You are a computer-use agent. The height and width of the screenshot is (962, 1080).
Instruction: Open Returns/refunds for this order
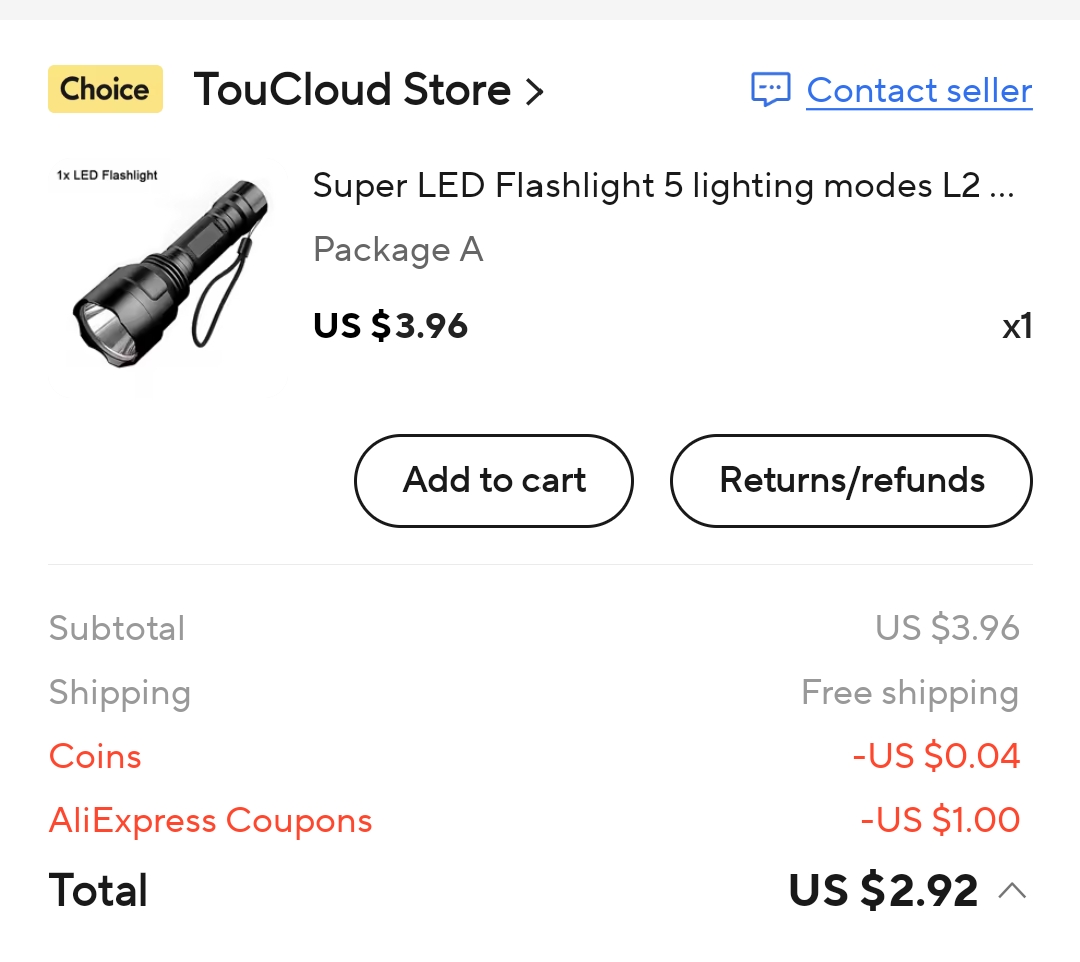click(851, 480)
